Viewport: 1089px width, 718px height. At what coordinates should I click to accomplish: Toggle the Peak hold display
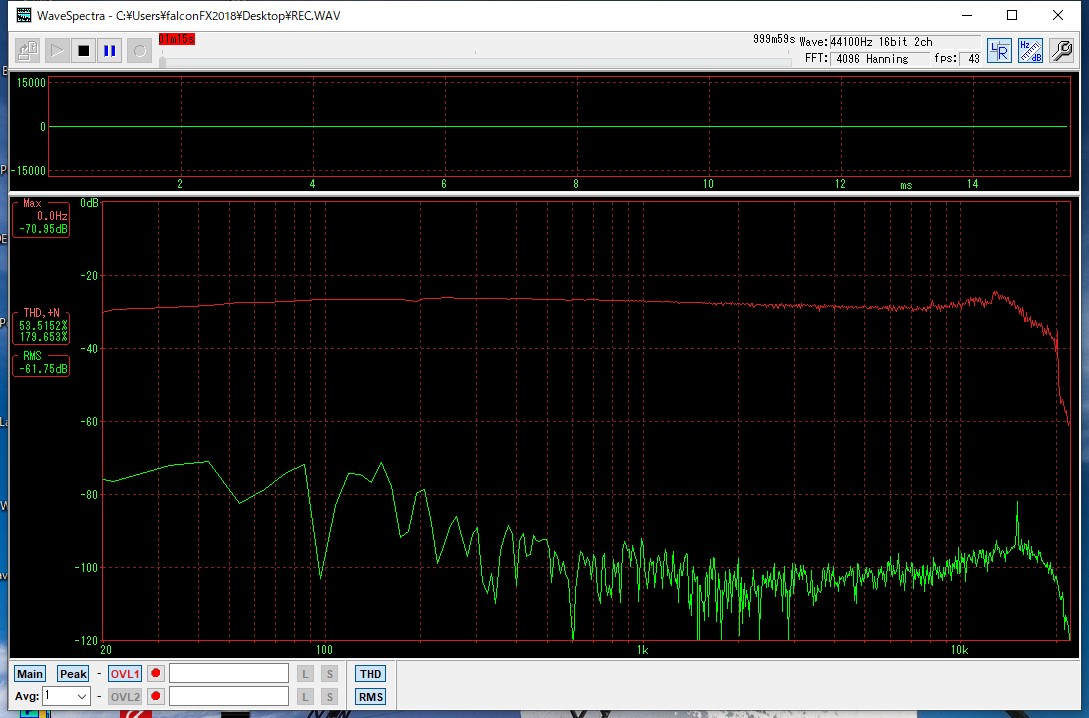pyautogui.click(x=73, y=674)
